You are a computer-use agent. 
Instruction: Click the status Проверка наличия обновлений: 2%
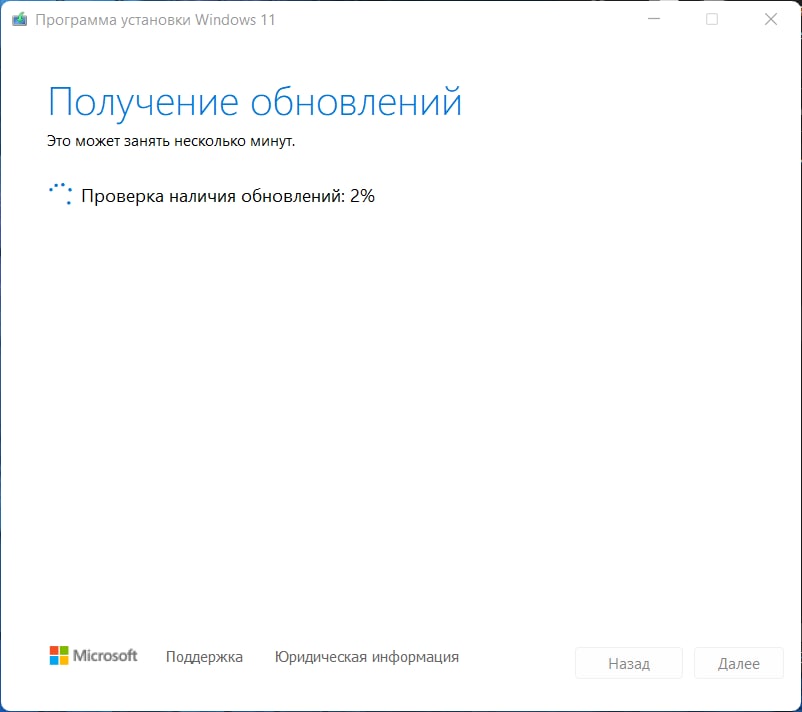(x=228, y=196)
